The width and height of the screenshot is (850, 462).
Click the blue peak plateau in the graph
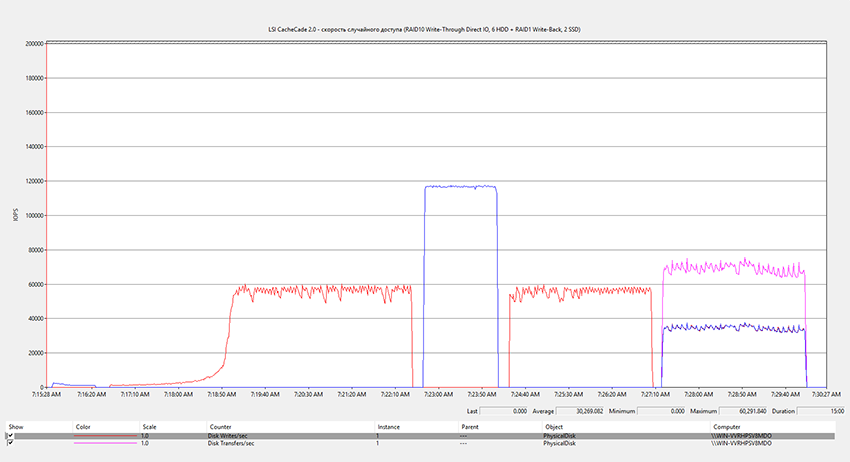pos(460,186)
